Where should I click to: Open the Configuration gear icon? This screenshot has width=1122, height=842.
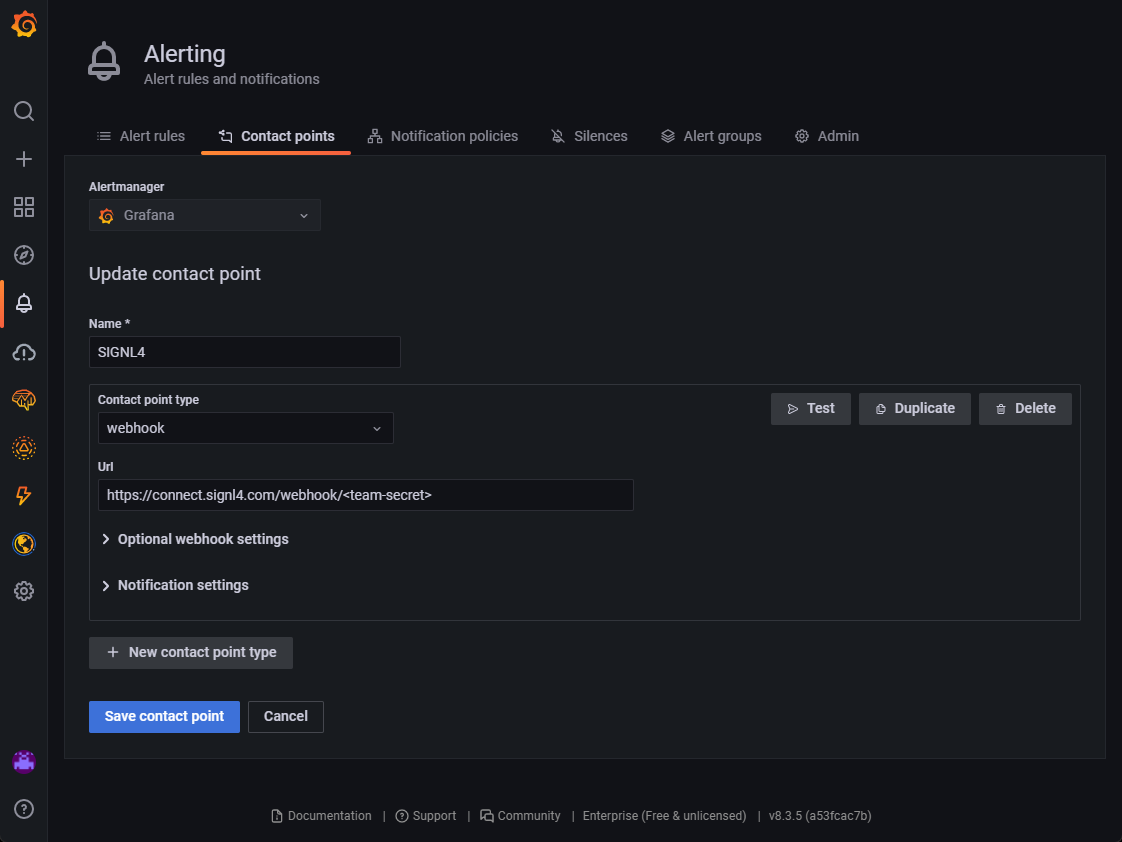pos(24,591)
